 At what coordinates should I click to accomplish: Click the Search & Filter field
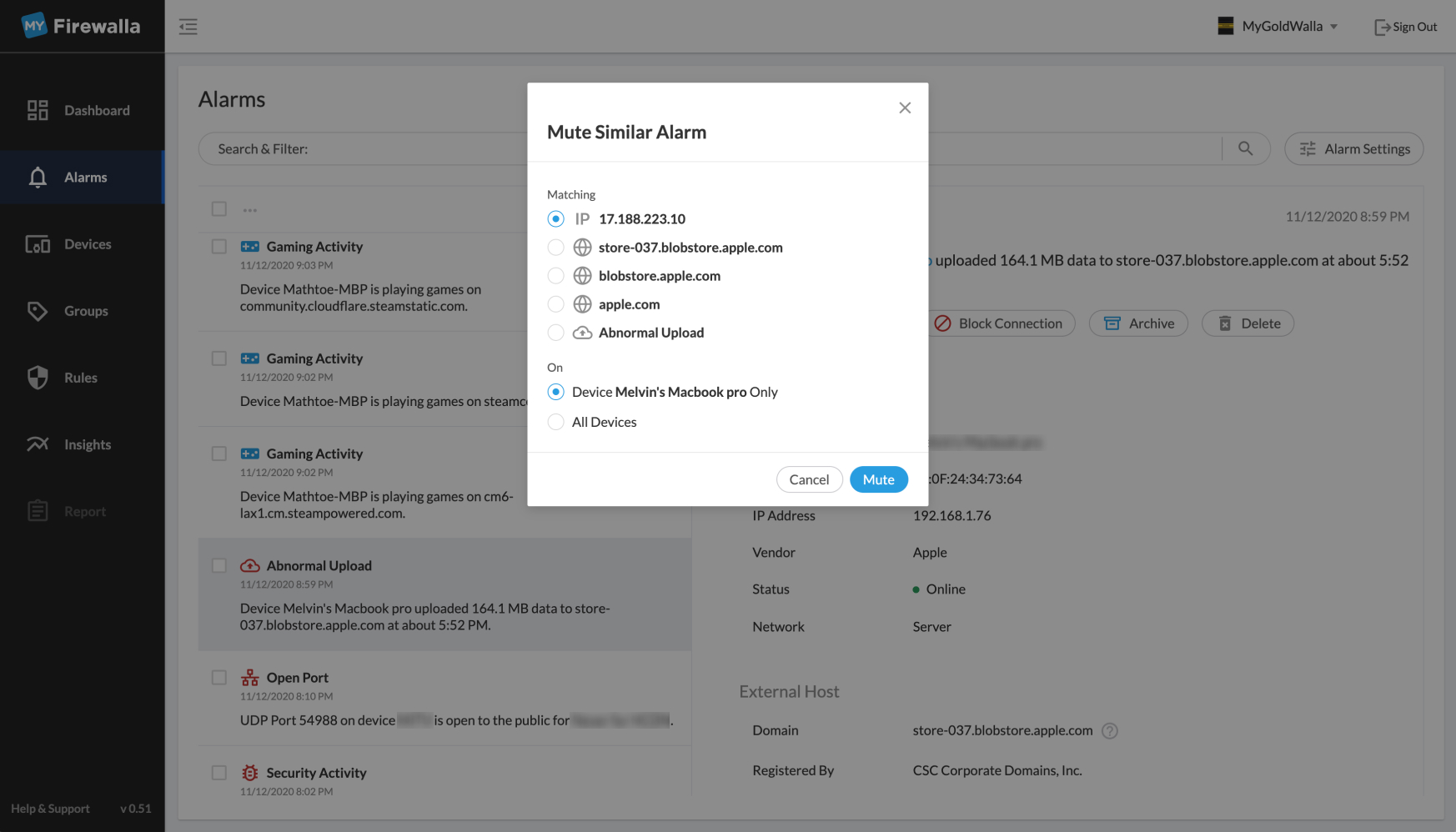pyautogui.click(x=709, y=148)
